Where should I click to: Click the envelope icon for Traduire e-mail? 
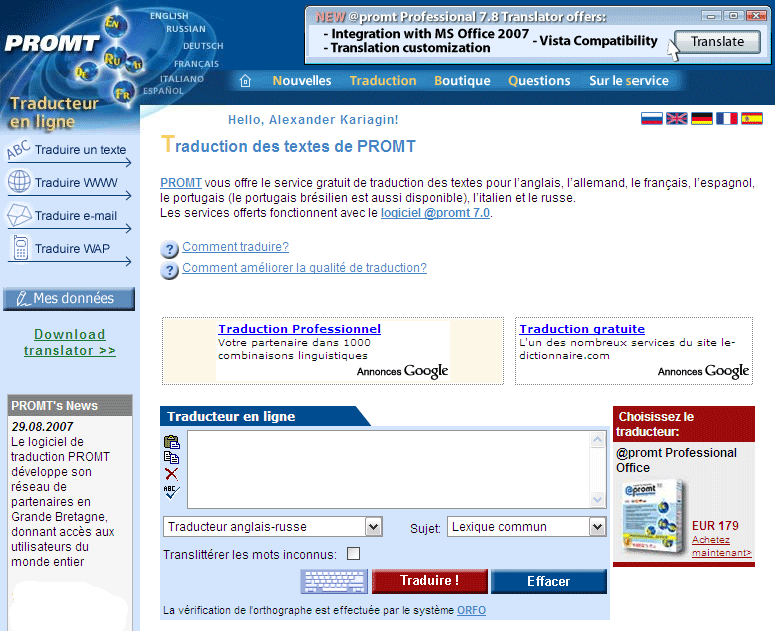19,215
